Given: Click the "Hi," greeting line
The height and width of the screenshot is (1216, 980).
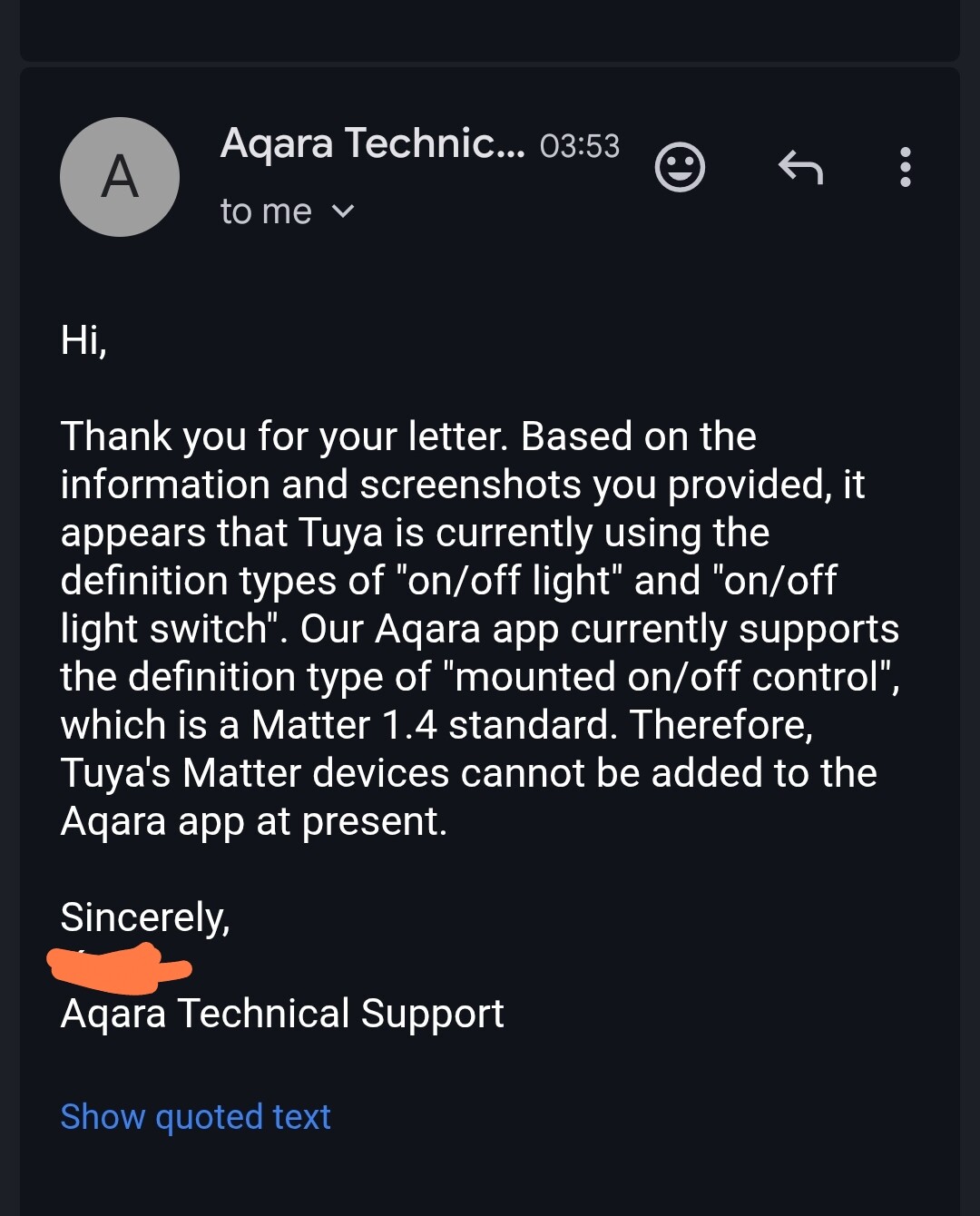Looking at the screenshot, I should [83, 340].
